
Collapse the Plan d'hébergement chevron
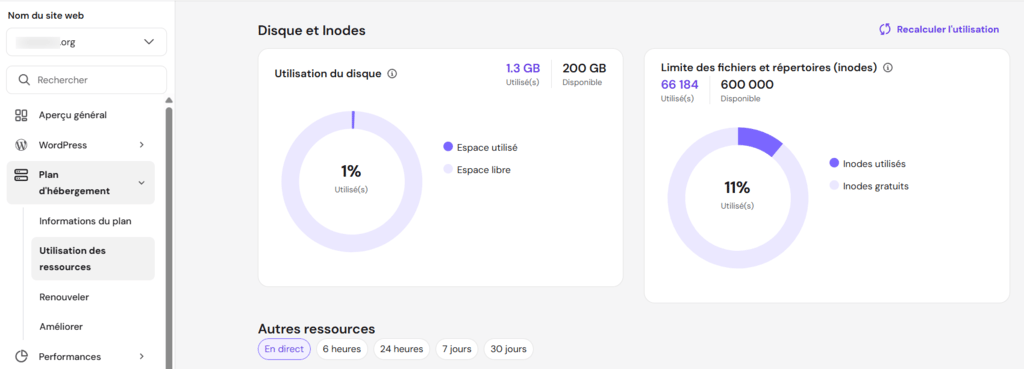[x=142, y=183]
